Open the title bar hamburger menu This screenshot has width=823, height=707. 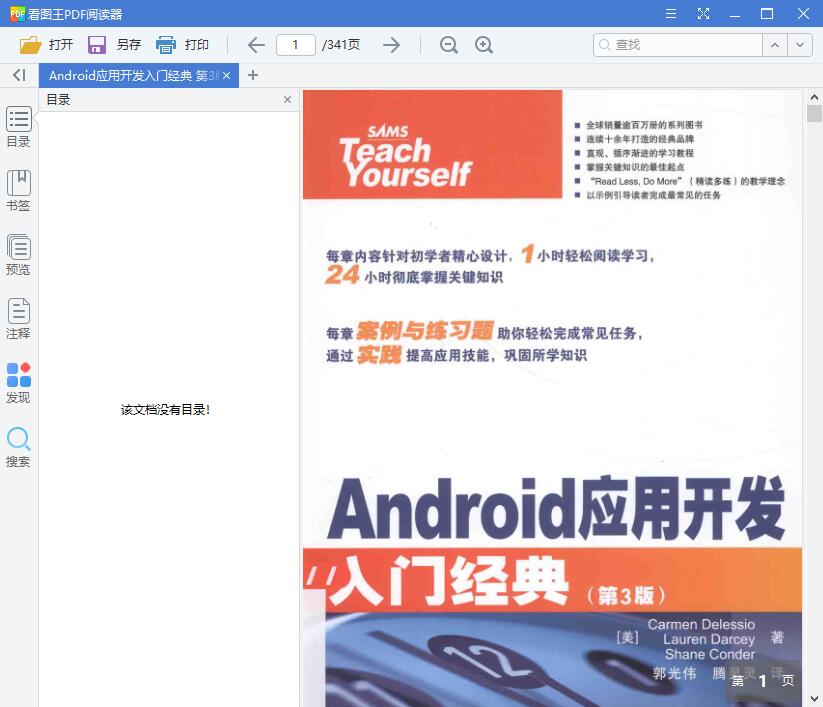(671, 14)
